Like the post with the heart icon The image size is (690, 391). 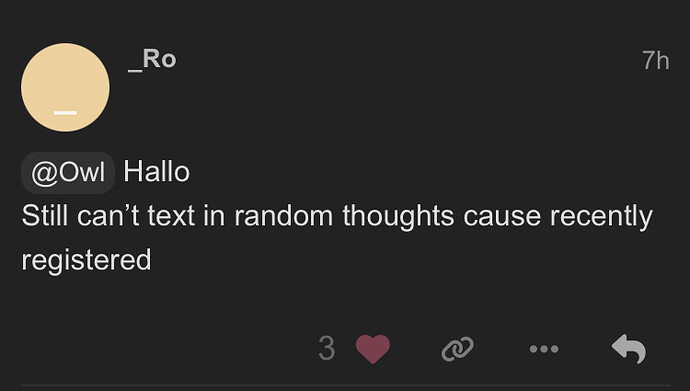[x=373, y=349]
